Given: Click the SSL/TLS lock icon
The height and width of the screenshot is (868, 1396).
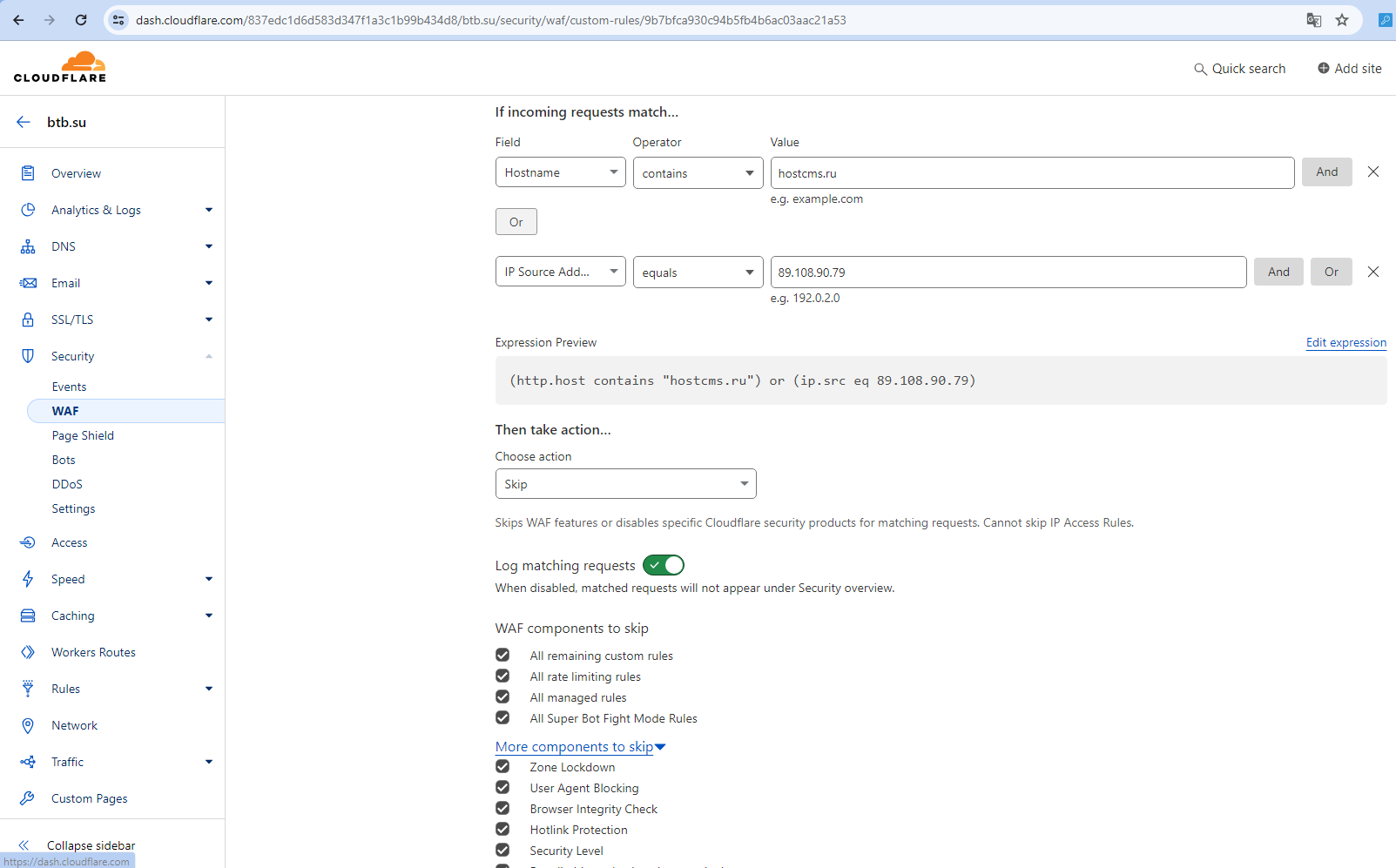Looking at the screenshot, I should click(28, 320).
